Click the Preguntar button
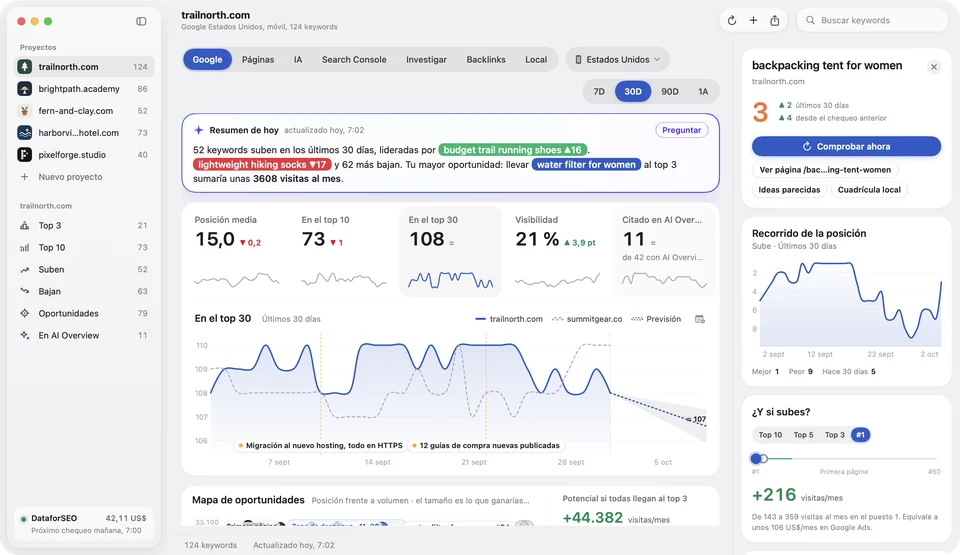This screenshot has width=960, height=555. pos(681,130)
